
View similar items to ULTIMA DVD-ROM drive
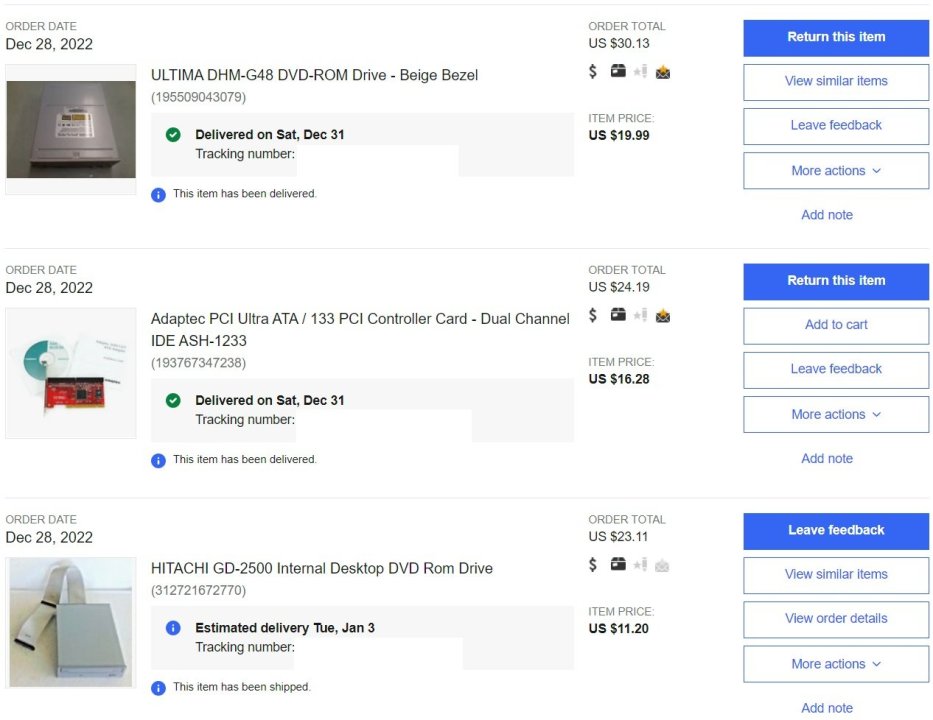coord(836,81)
